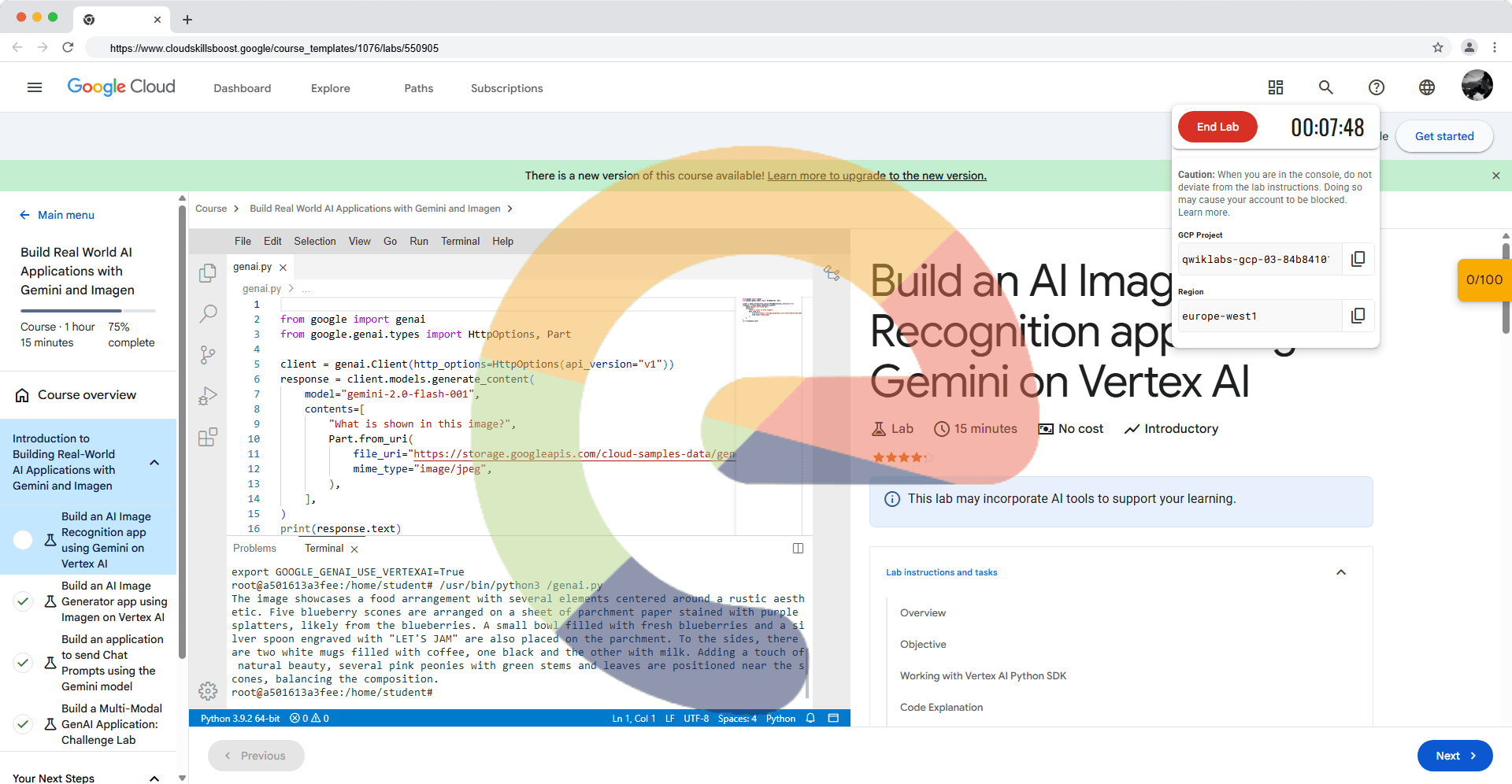
Task: Open the Extensions icon in editor sidebar
Action: [208, 438]
